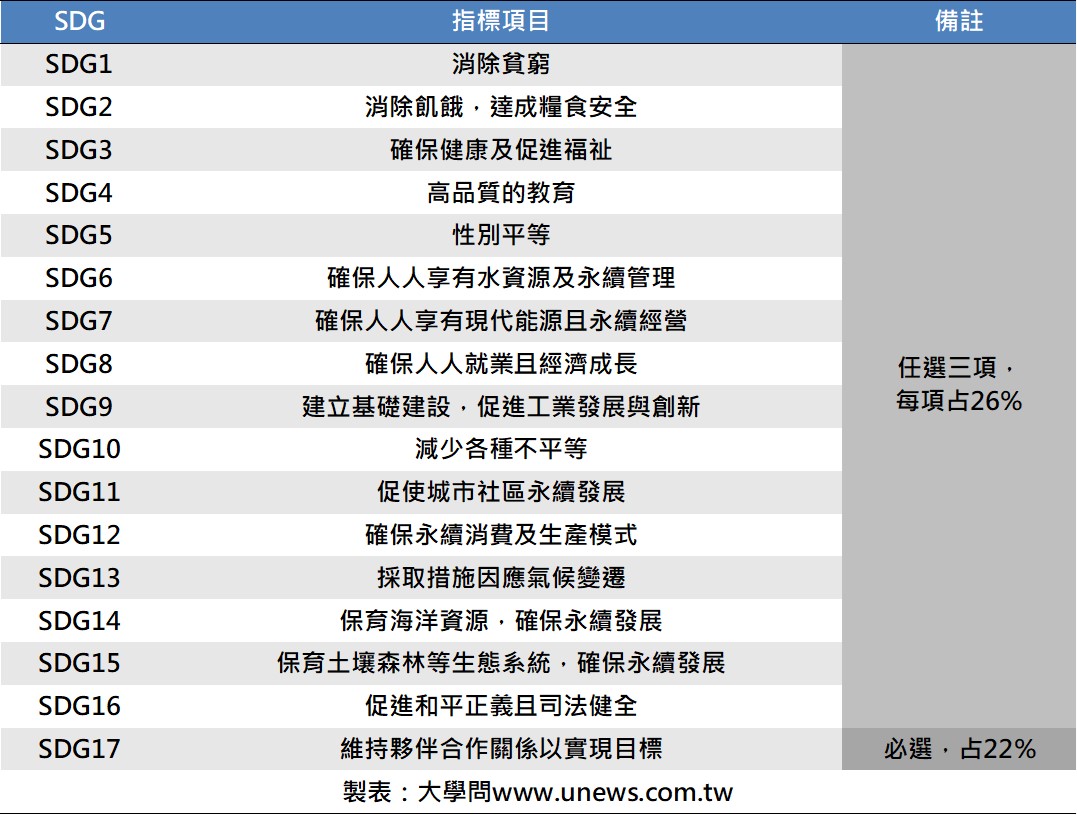Viewport: 1077px width, 815px height.
Task: Click 建立基礎建設，促進工業發展與創新 text
Action: point(501,406)
